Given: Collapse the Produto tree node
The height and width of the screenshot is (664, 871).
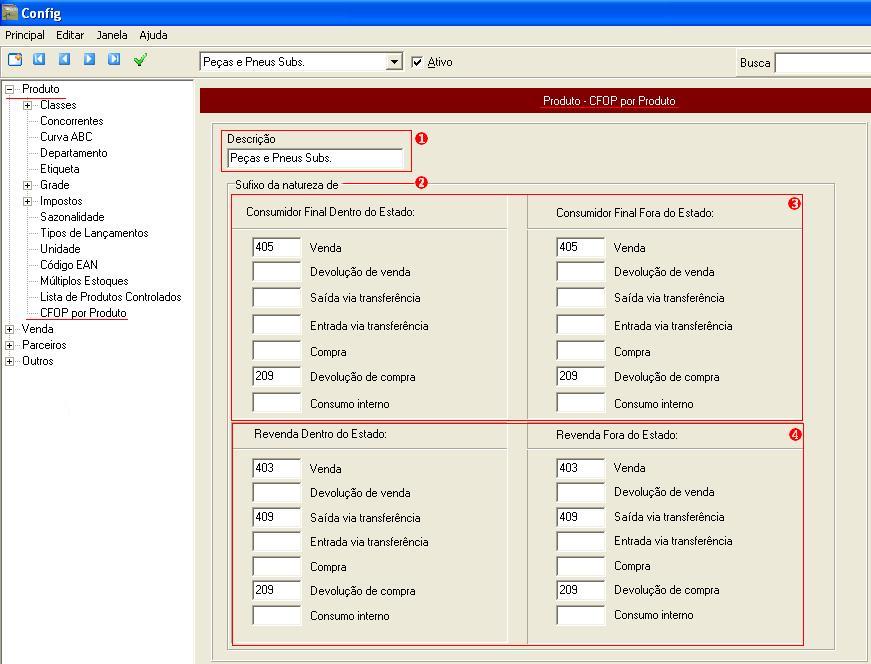Looking at the screenshot, I should tap(10, 89).
